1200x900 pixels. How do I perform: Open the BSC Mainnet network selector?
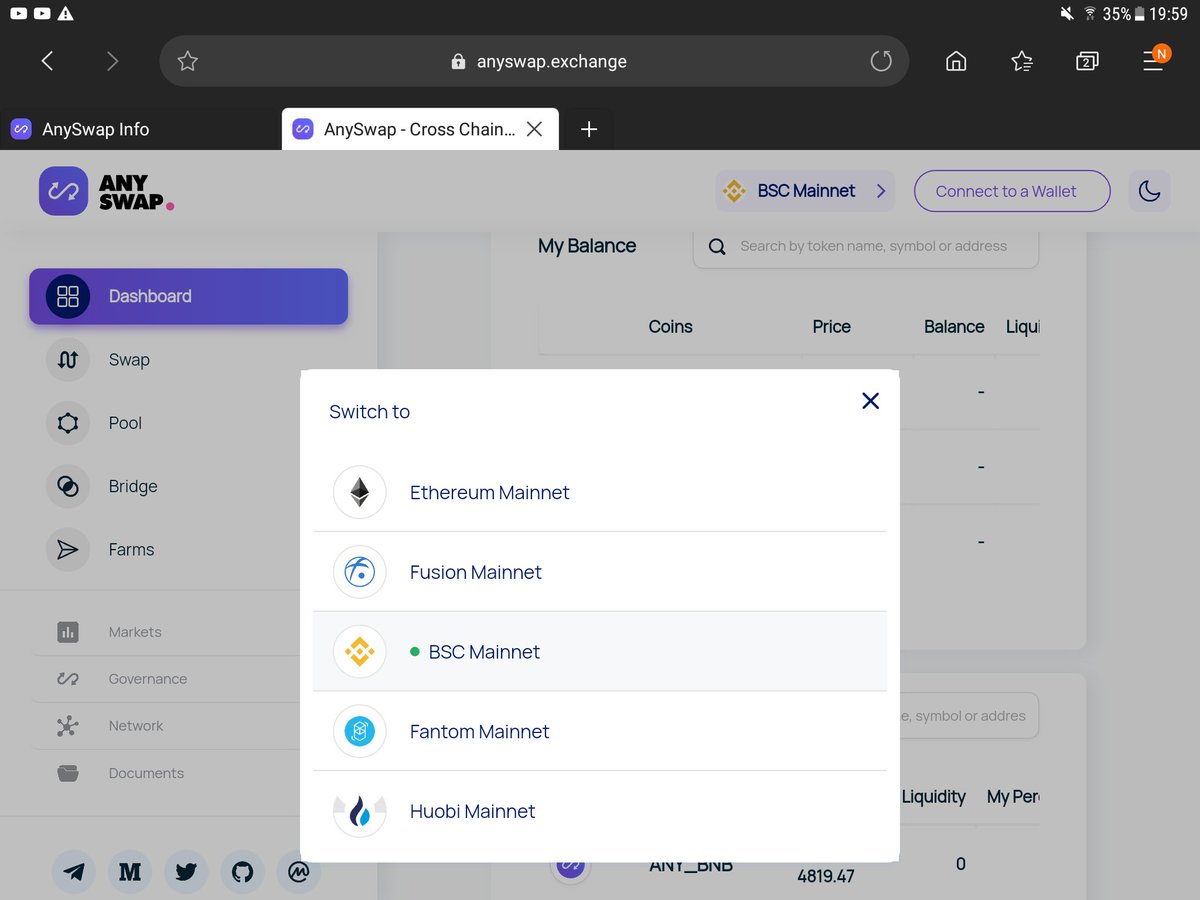tap(805, 191)
